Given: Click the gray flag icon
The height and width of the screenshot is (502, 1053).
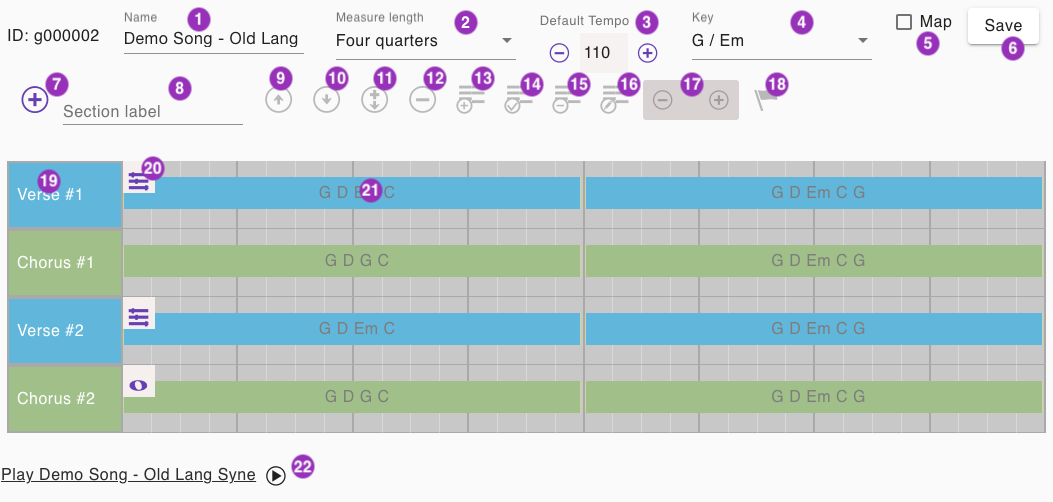Looking at the screenshot, I should tap(767, 100).
